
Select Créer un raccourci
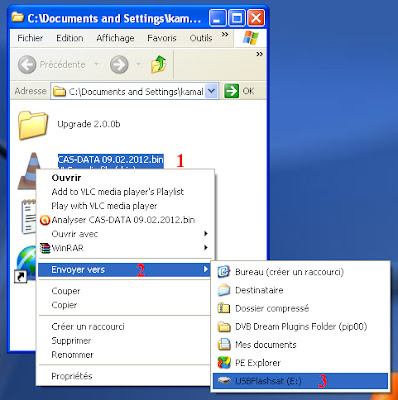[x=125, y=326]
